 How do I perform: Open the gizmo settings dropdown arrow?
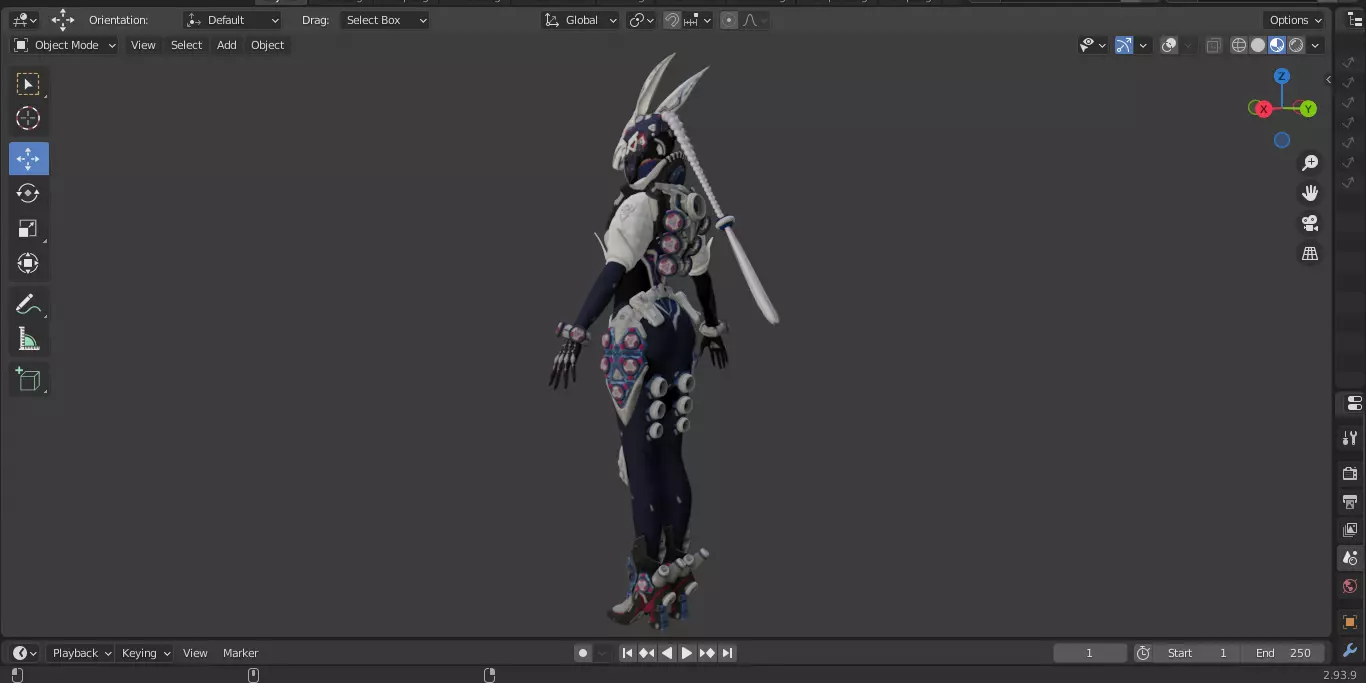pyautogui.click(x=1143, y=45)
